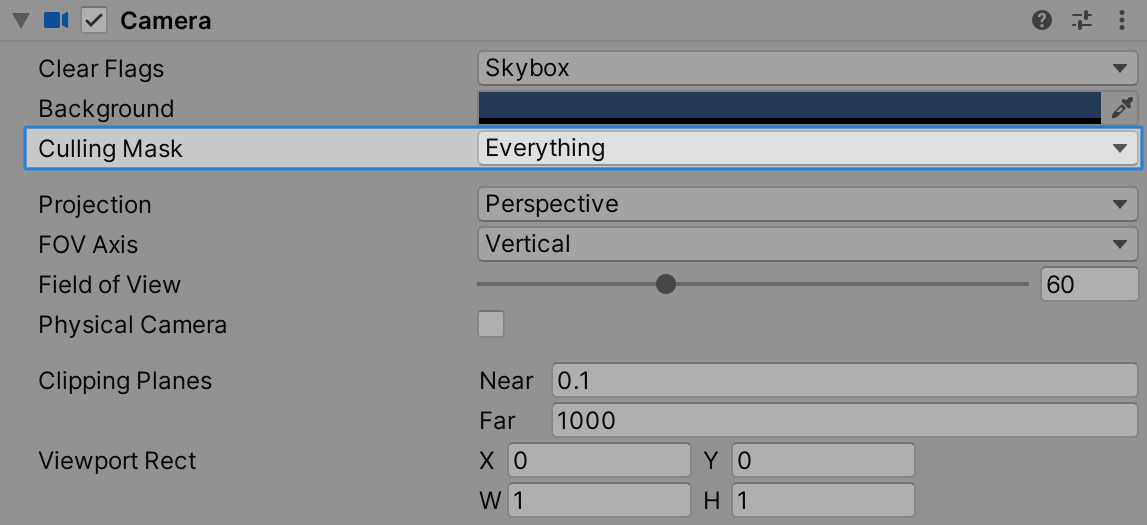The width and height of the screenshot is (1147, 525).
Task: Open the Camera component three-dot menu
Action: coord(1121,20)
